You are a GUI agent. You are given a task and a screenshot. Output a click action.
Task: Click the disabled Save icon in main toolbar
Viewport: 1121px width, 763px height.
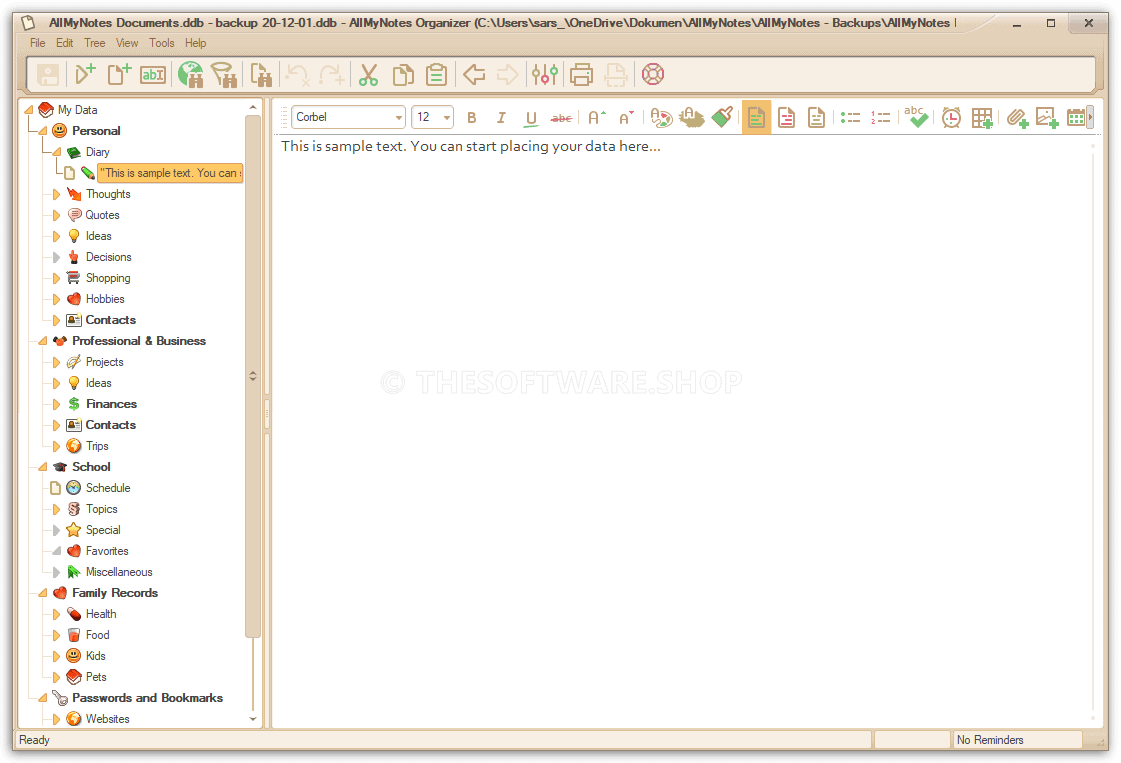pos(49,74)
